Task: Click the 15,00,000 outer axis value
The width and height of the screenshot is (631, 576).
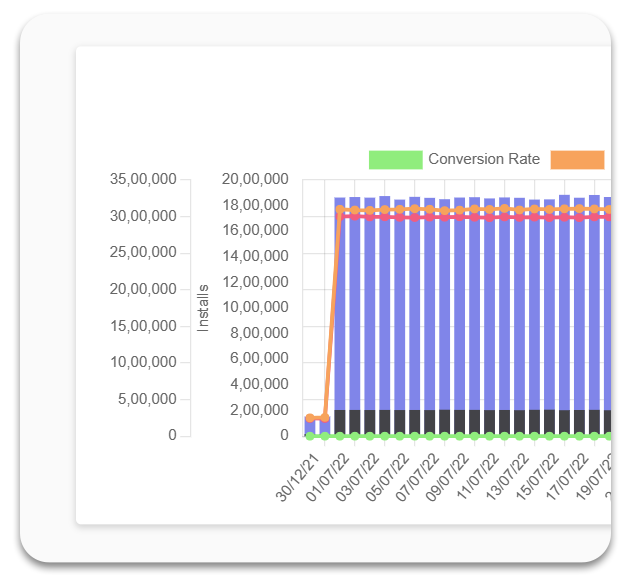Action: [x=143, y=326]
